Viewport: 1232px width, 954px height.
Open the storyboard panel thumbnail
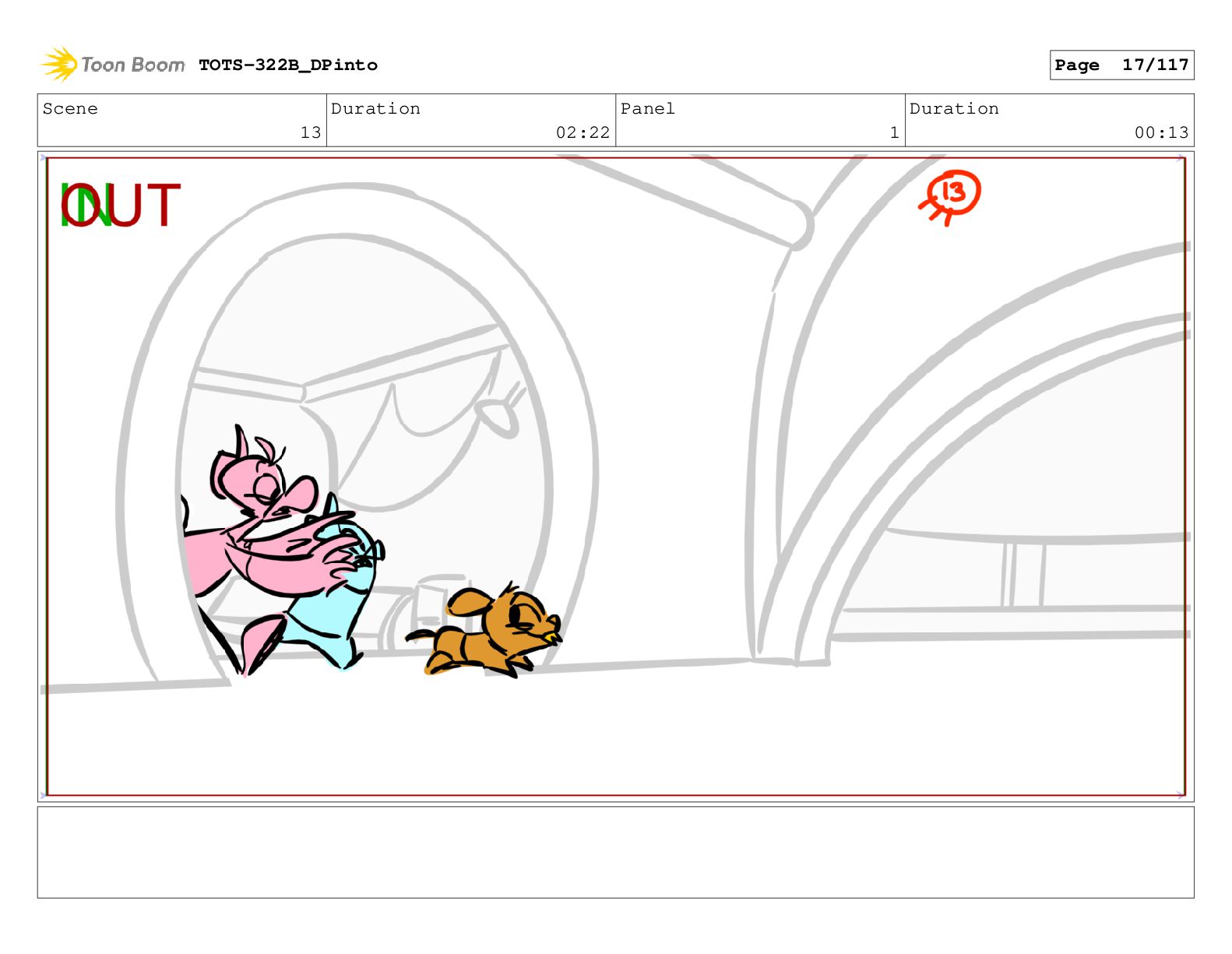pyautogui.click(x=615, y=477)
